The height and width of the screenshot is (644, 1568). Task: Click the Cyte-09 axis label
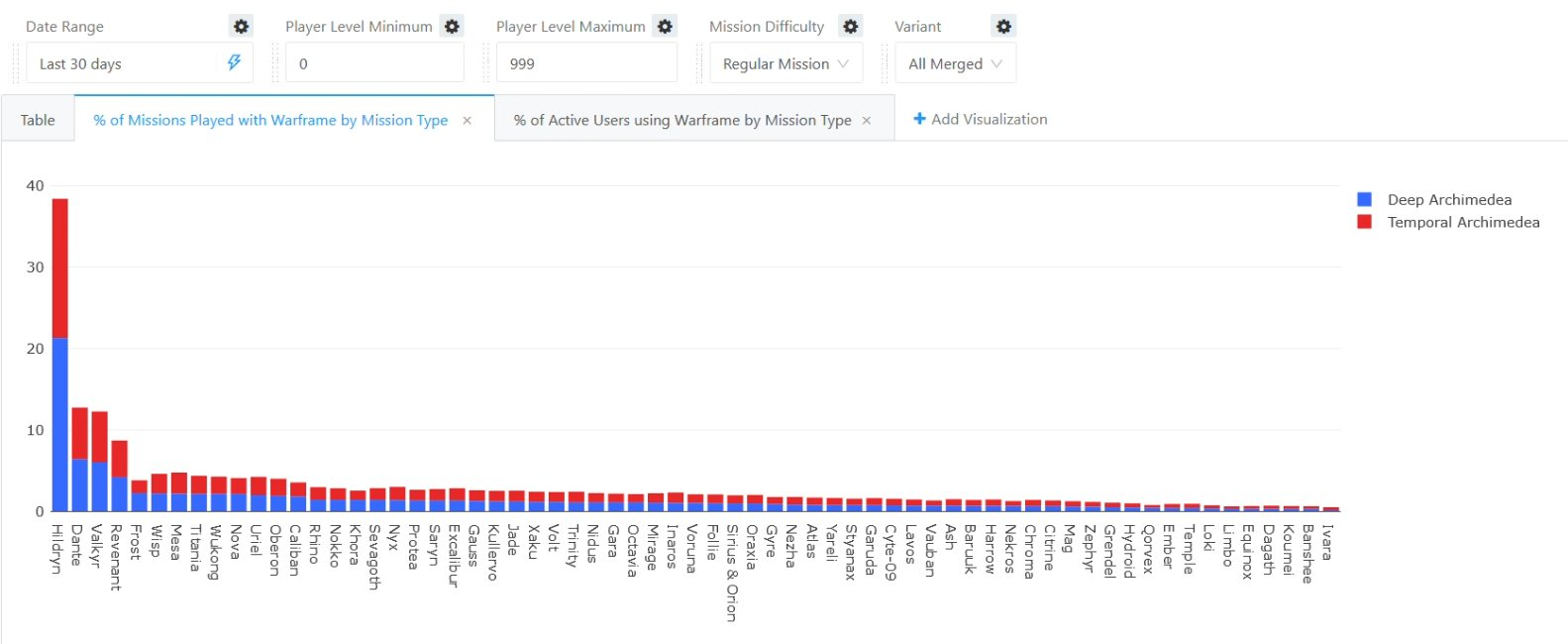[x=890, y=552]
